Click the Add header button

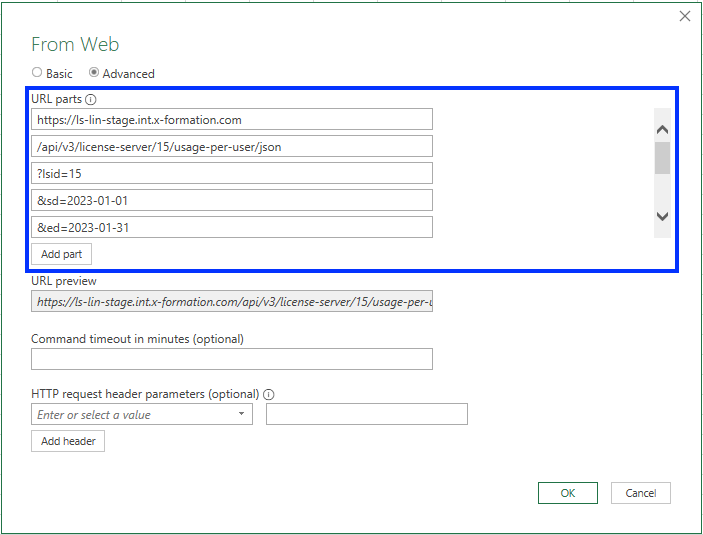tap(68, 441)
